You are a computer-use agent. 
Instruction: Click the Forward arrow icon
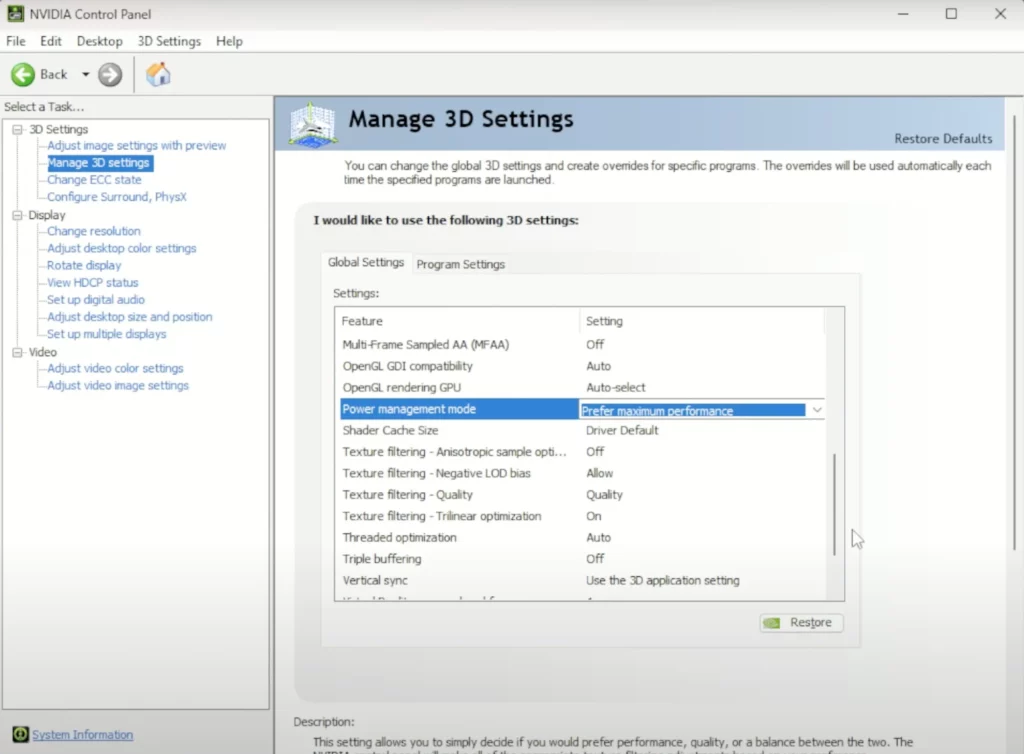[110, 74]
